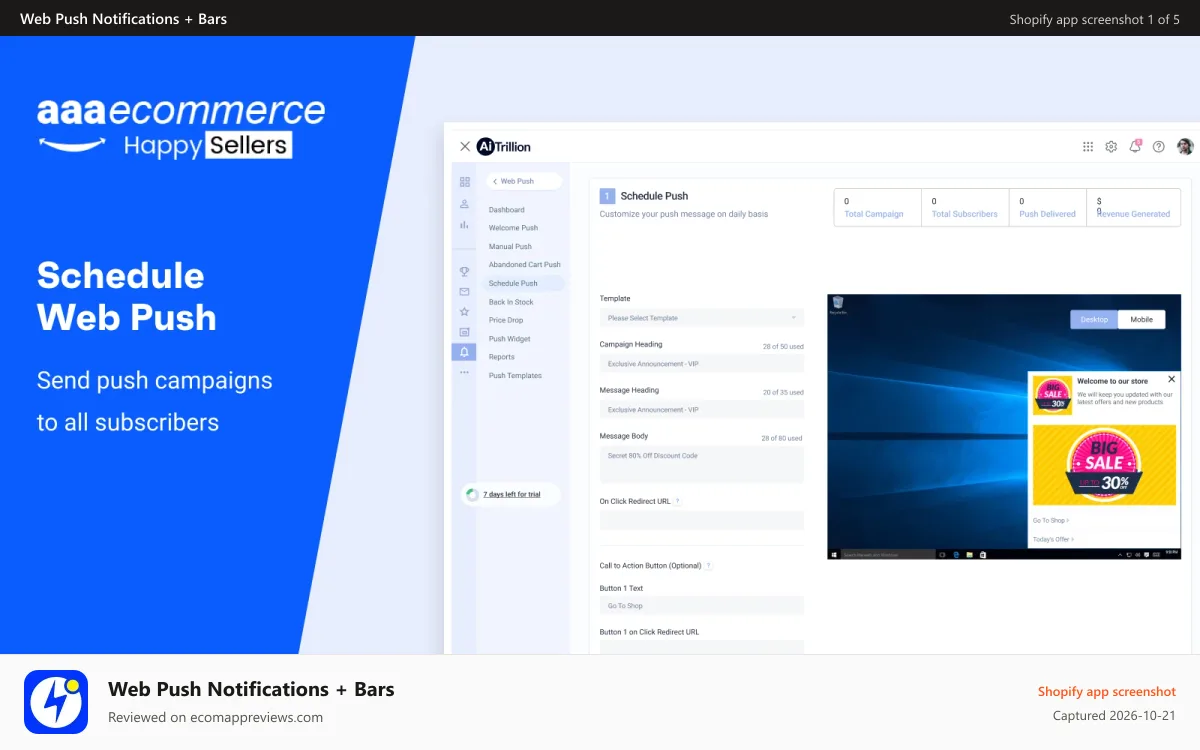Open the settings gear icon
1200x750 pixels.
coord(1111,147)
